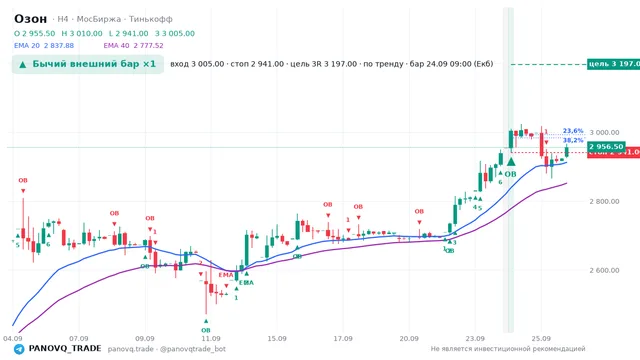Click the 23,6% Fibonacci level label
This screenshot has width=640, height=360.
(x=573, y=131)
